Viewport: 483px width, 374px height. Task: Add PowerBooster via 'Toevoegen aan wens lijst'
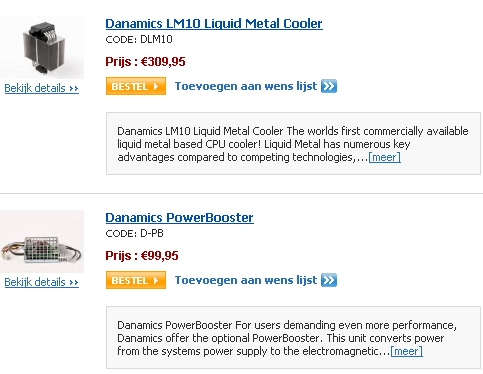tap(246, 280)
